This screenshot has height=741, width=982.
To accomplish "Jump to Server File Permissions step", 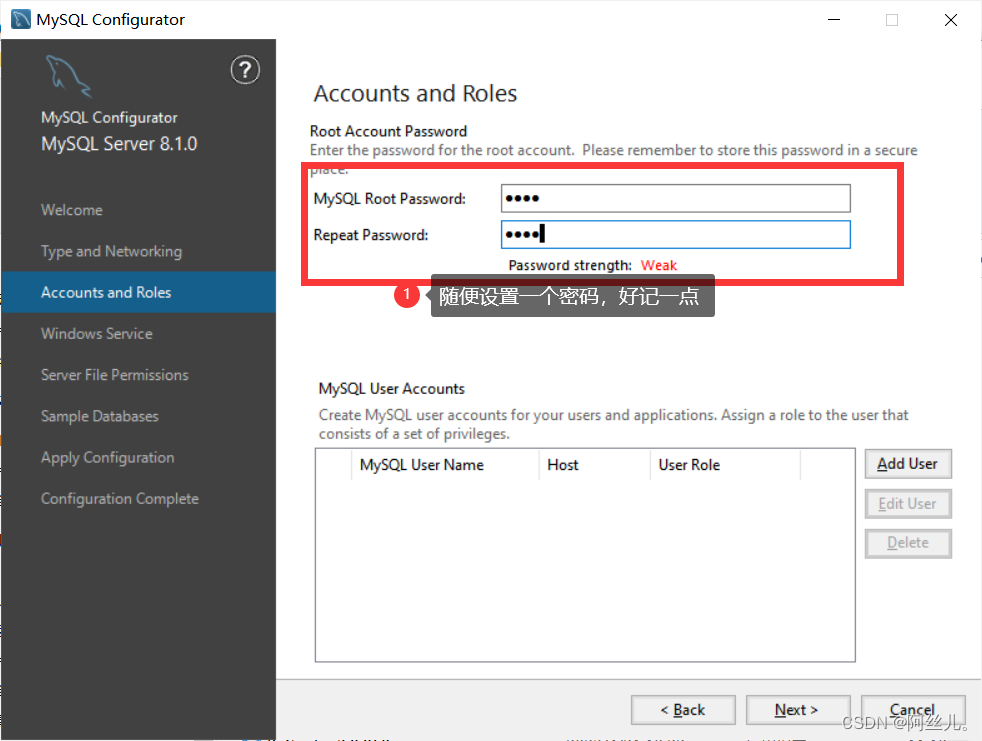I will [x=115, y=375].
